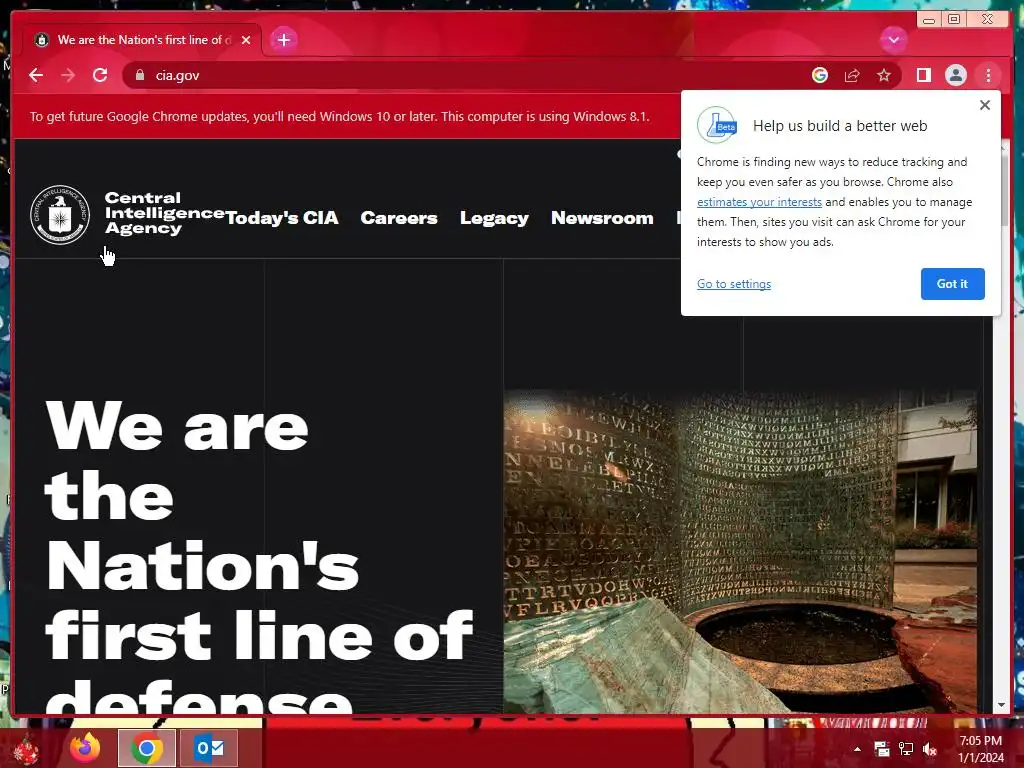Click the vertical scrollbar thumb
This screenshot has height=768, width=1024.
(x=1004, y=191)
